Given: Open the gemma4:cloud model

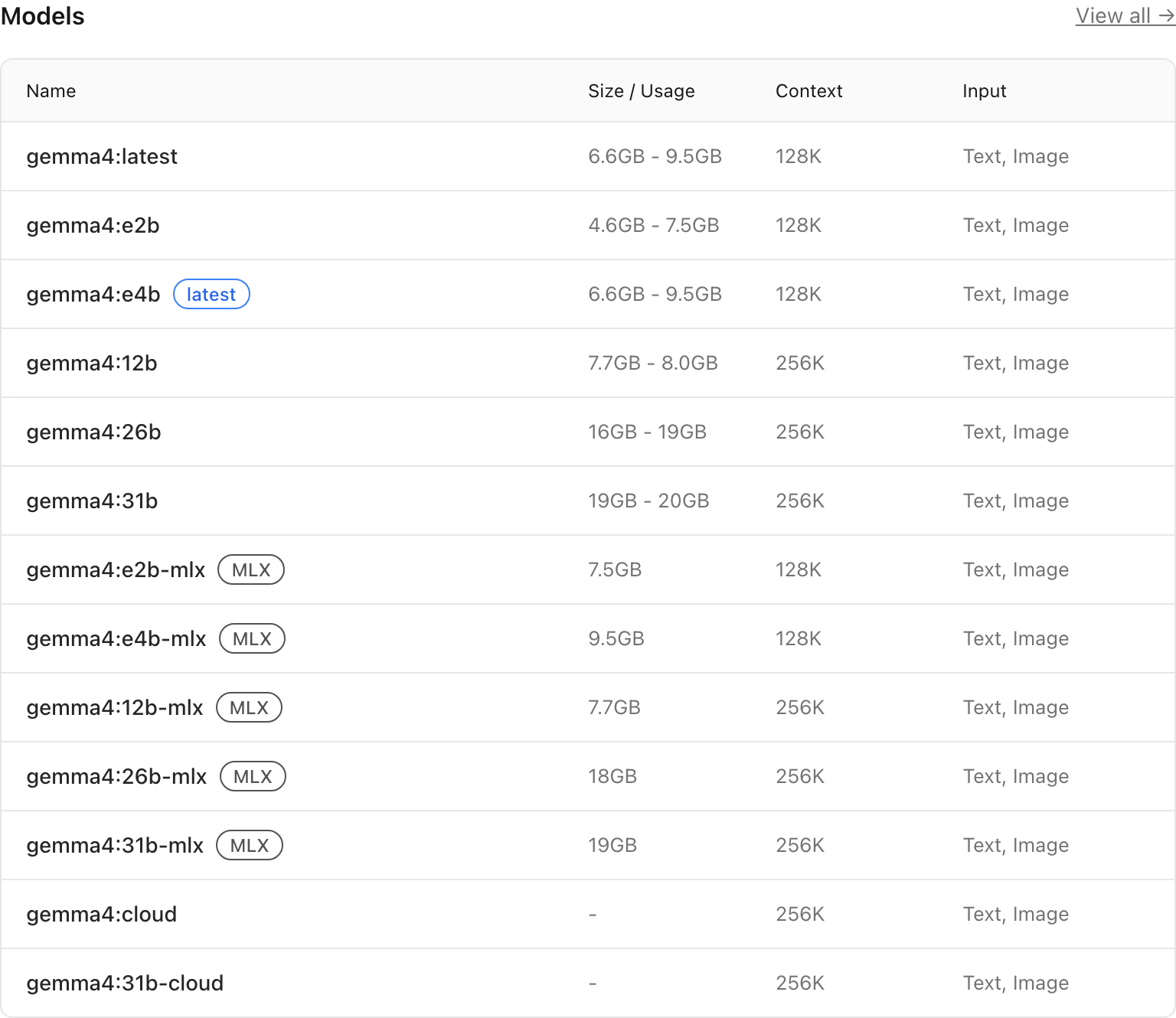Looking at the screenshot, I should tap(102, 914).
